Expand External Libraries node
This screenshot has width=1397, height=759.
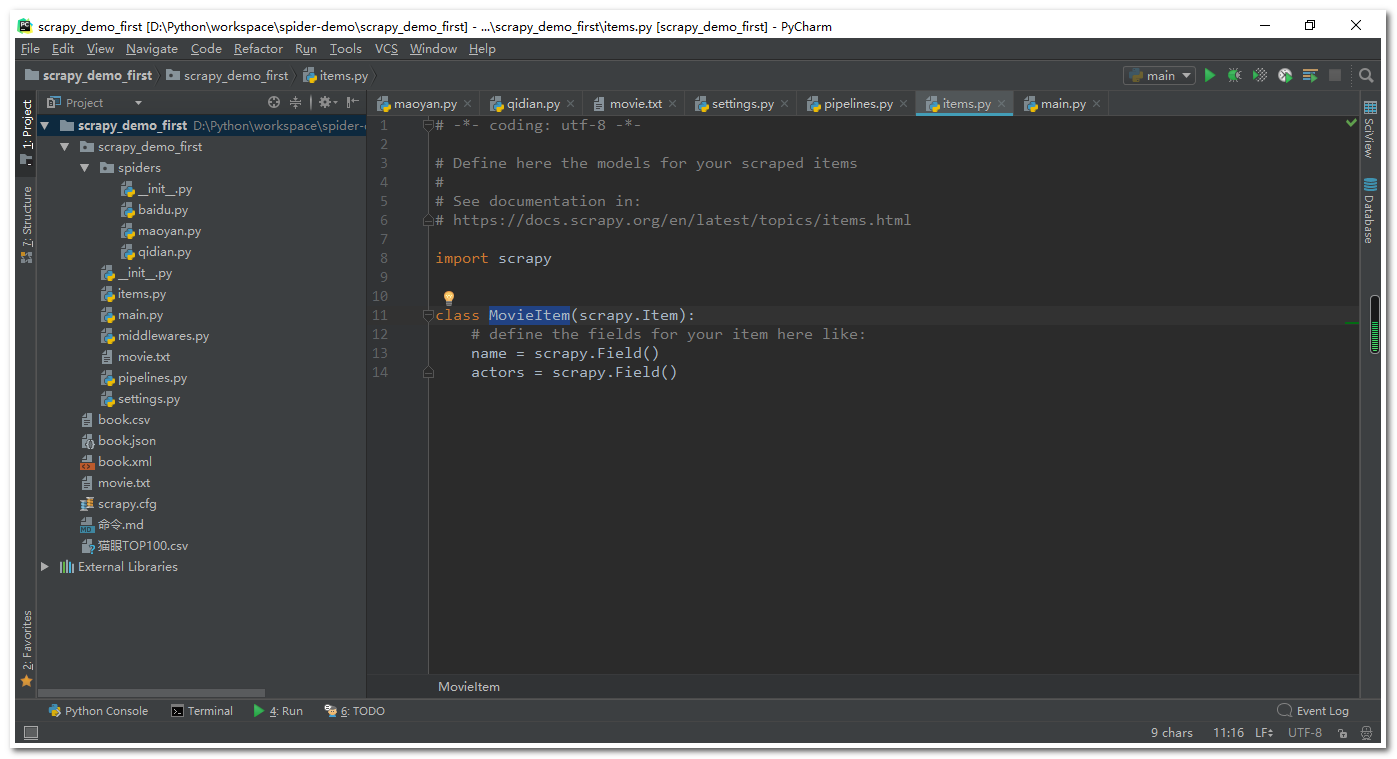pyautogui.click(x=45, y=566)
